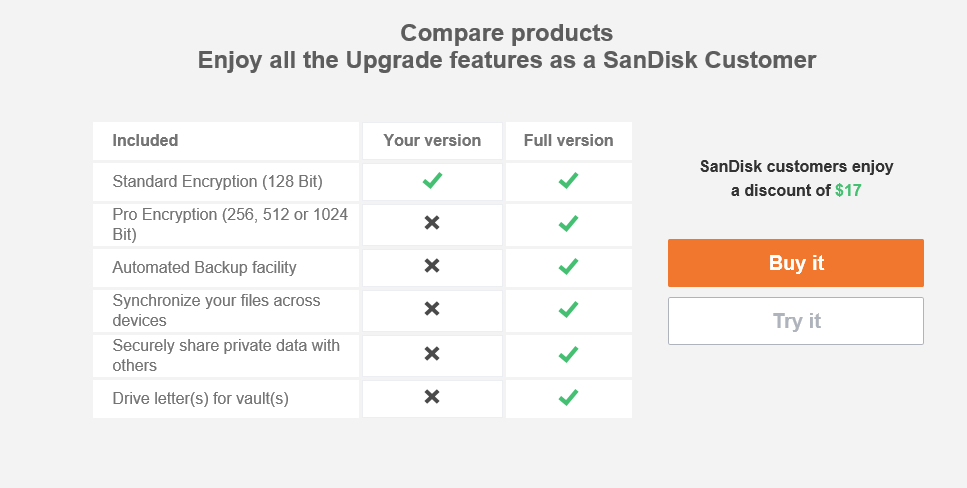967x488 pixels.
Task: Click X mark for Pro Encryption in Your version
Action: (432, 223)
